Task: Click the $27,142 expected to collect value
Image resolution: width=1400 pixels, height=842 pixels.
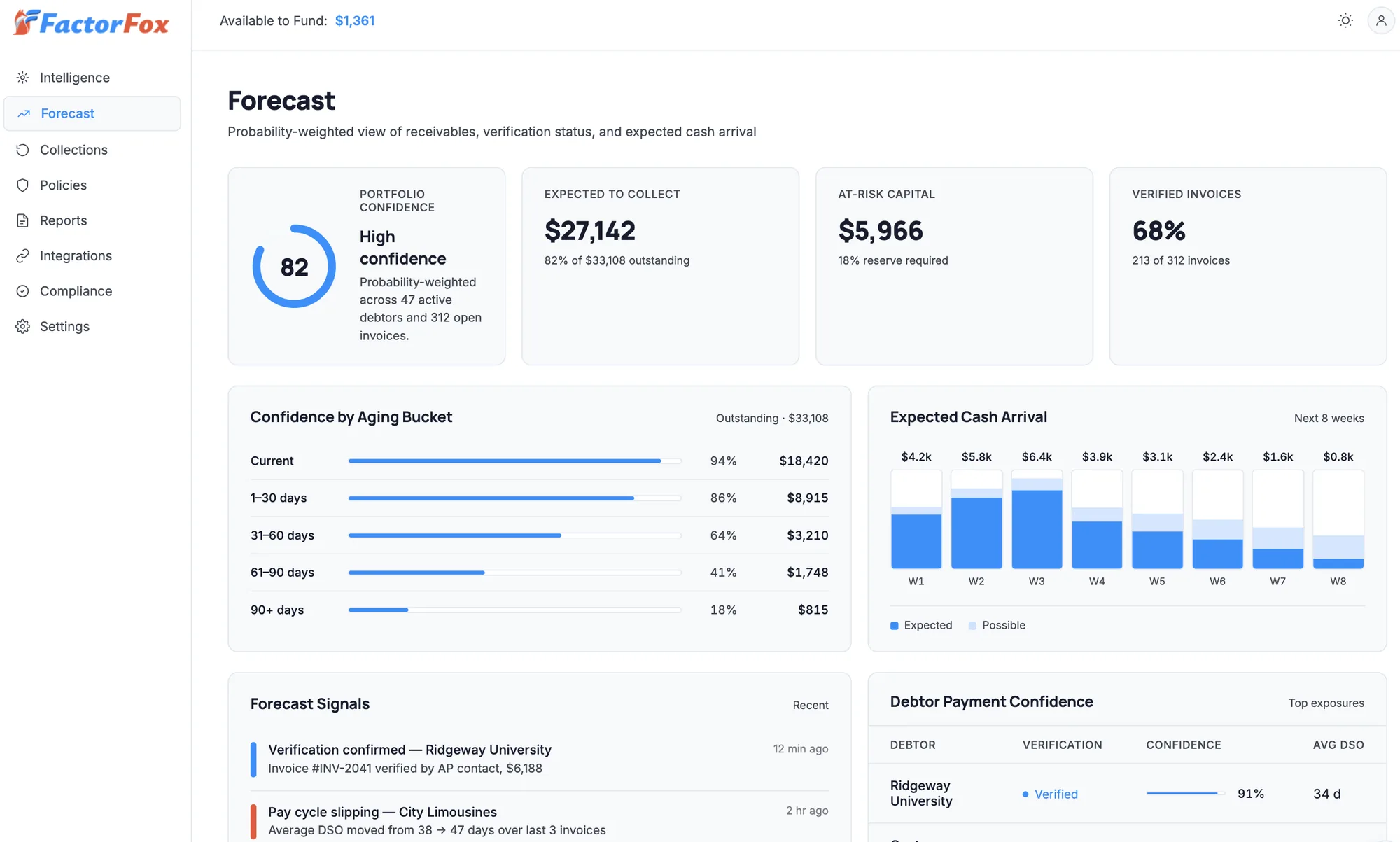Action: 590,231
